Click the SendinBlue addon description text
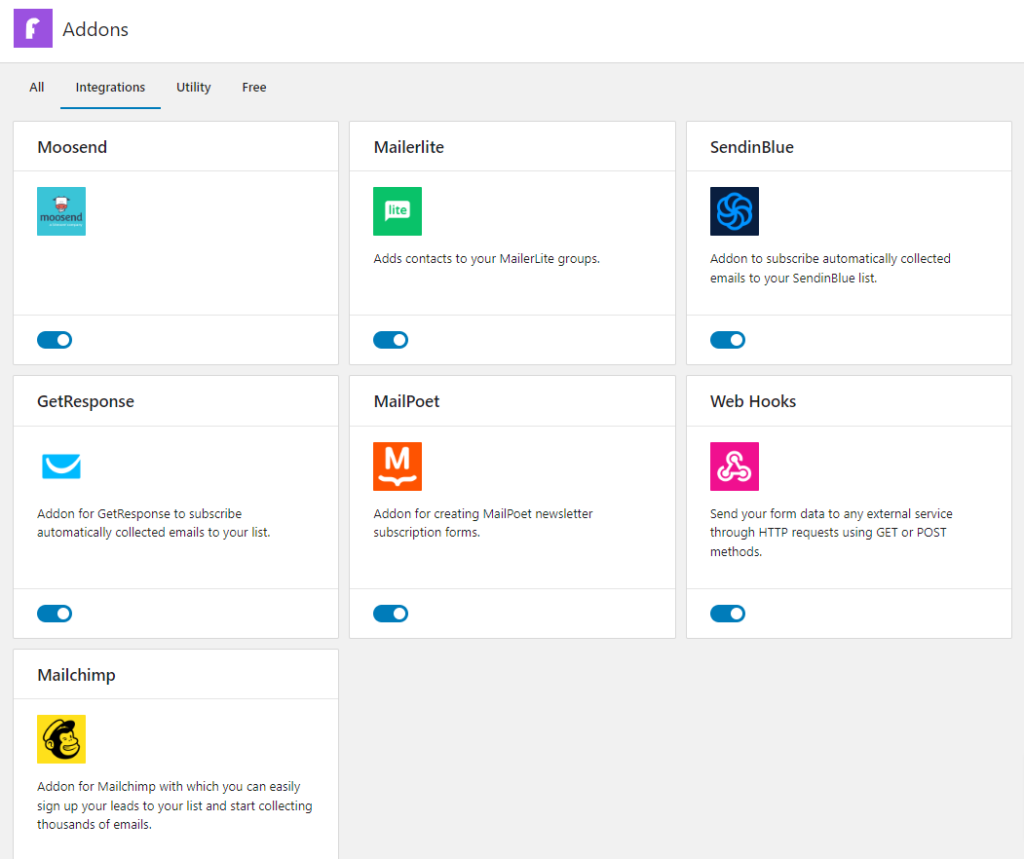 click(x=830, y=268)
